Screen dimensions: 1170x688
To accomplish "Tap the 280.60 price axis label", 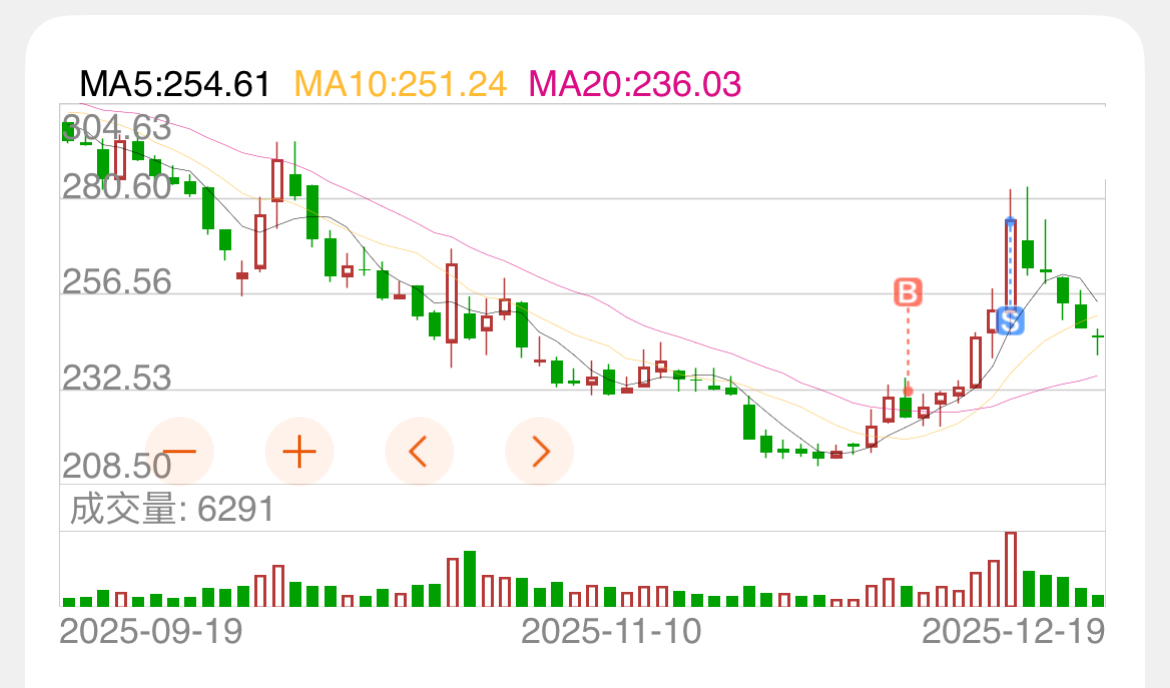I will click(x=116, y=187).
